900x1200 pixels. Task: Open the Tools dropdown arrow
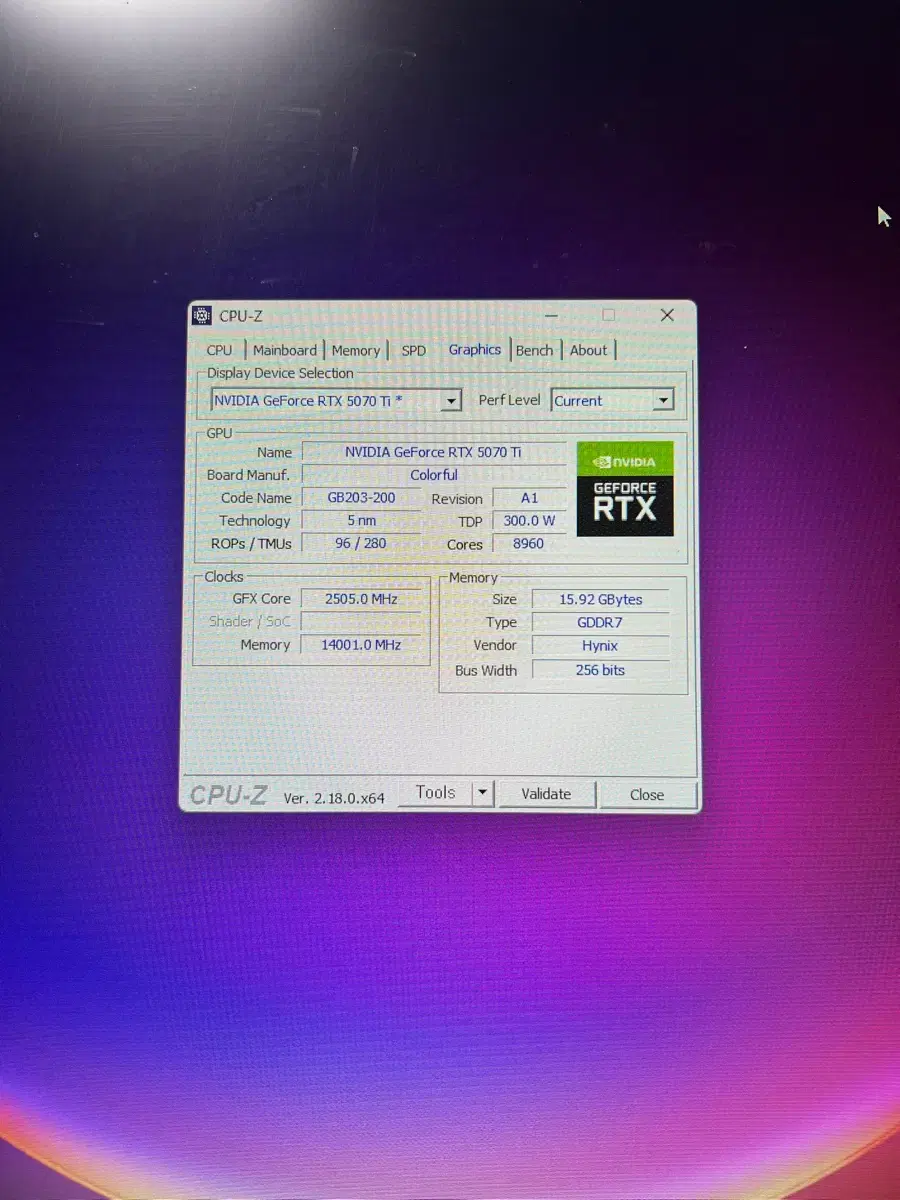point(483,793)
